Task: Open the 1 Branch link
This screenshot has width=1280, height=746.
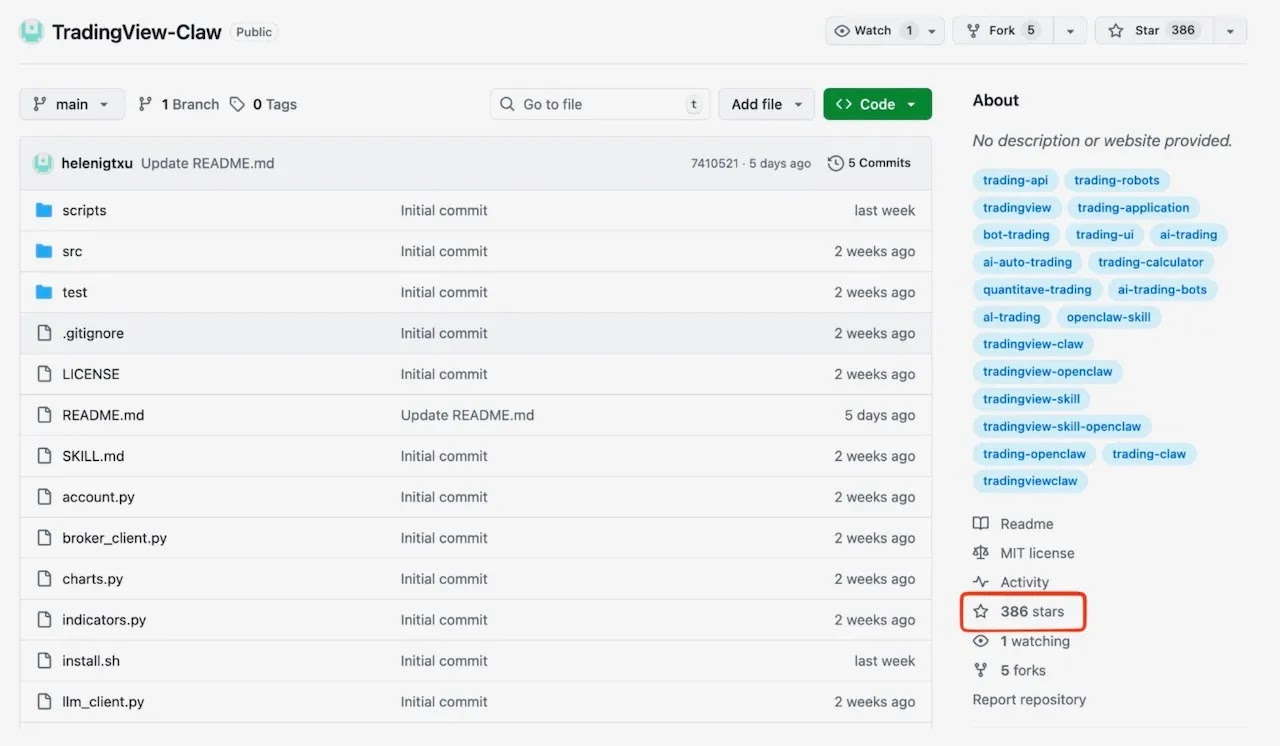Action: 179,104
